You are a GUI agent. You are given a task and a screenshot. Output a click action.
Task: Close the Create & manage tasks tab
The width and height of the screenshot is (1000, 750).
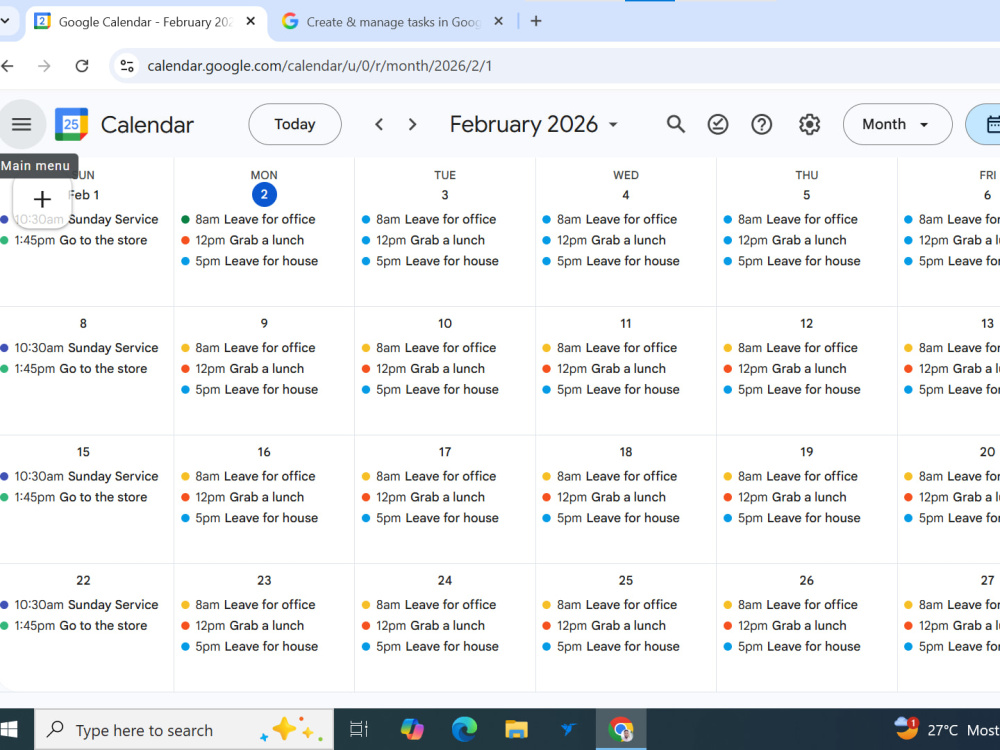tap(499, 21)
